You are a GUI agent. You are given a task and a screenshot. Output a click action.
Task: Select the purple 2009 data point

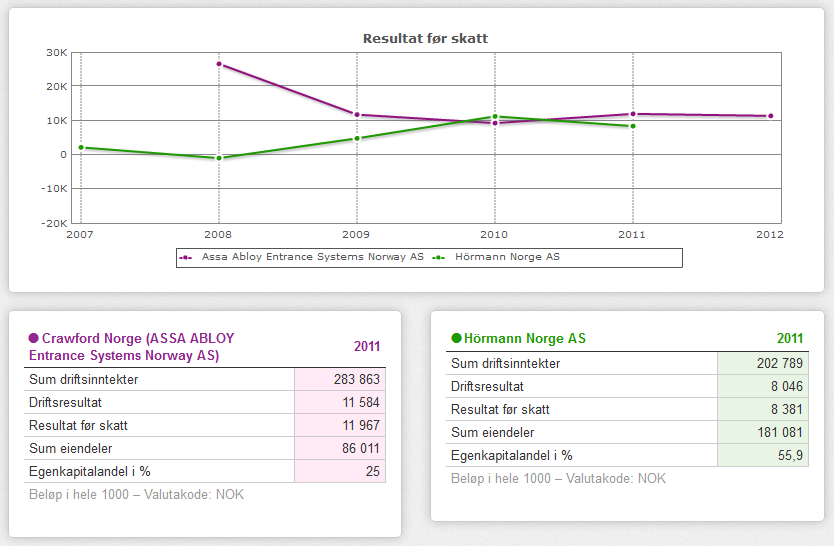tap(357, 115)
